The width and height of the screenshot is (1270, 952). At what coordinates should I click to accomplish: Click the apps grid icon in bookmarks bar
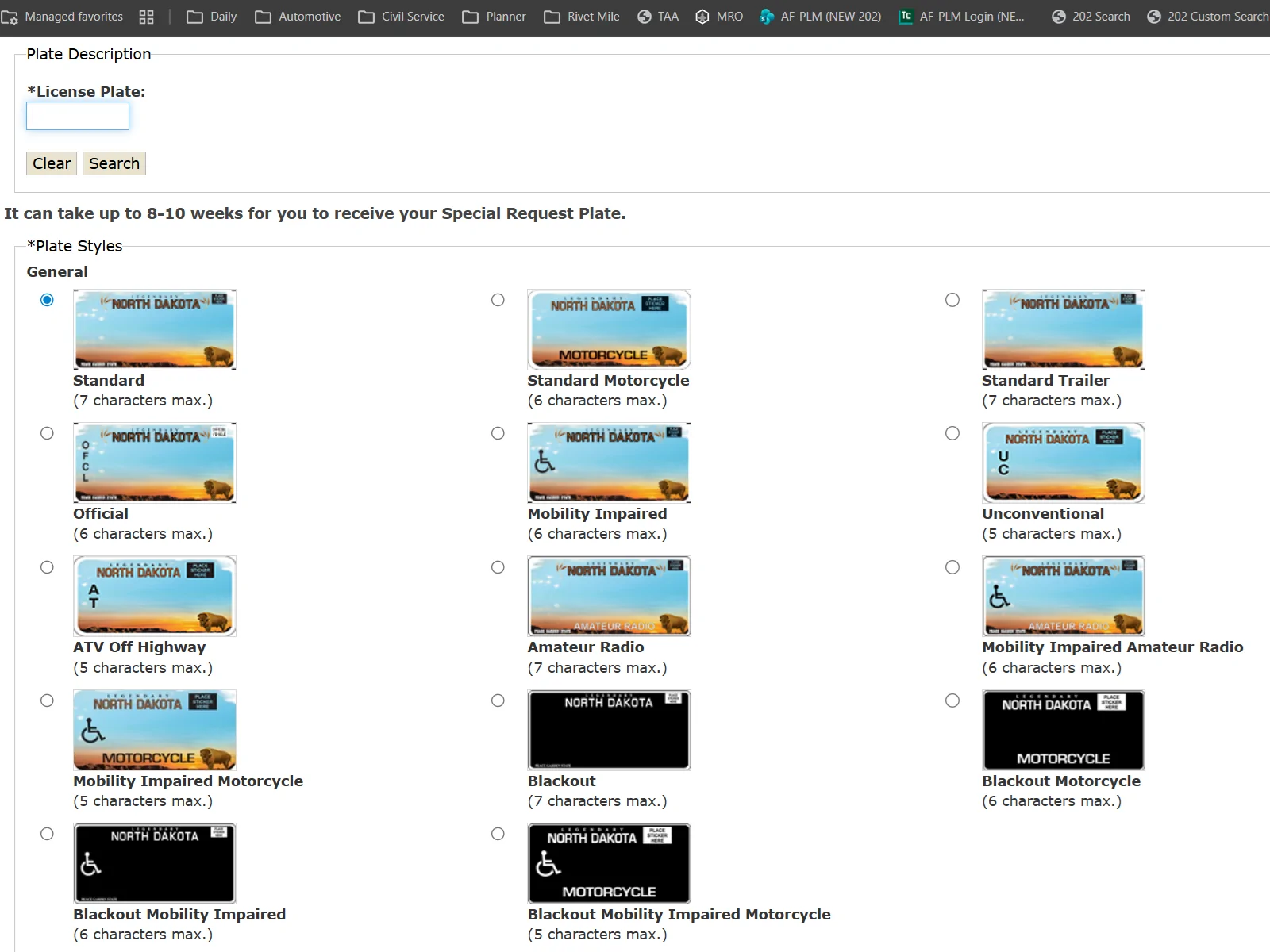tap(146, 17)
